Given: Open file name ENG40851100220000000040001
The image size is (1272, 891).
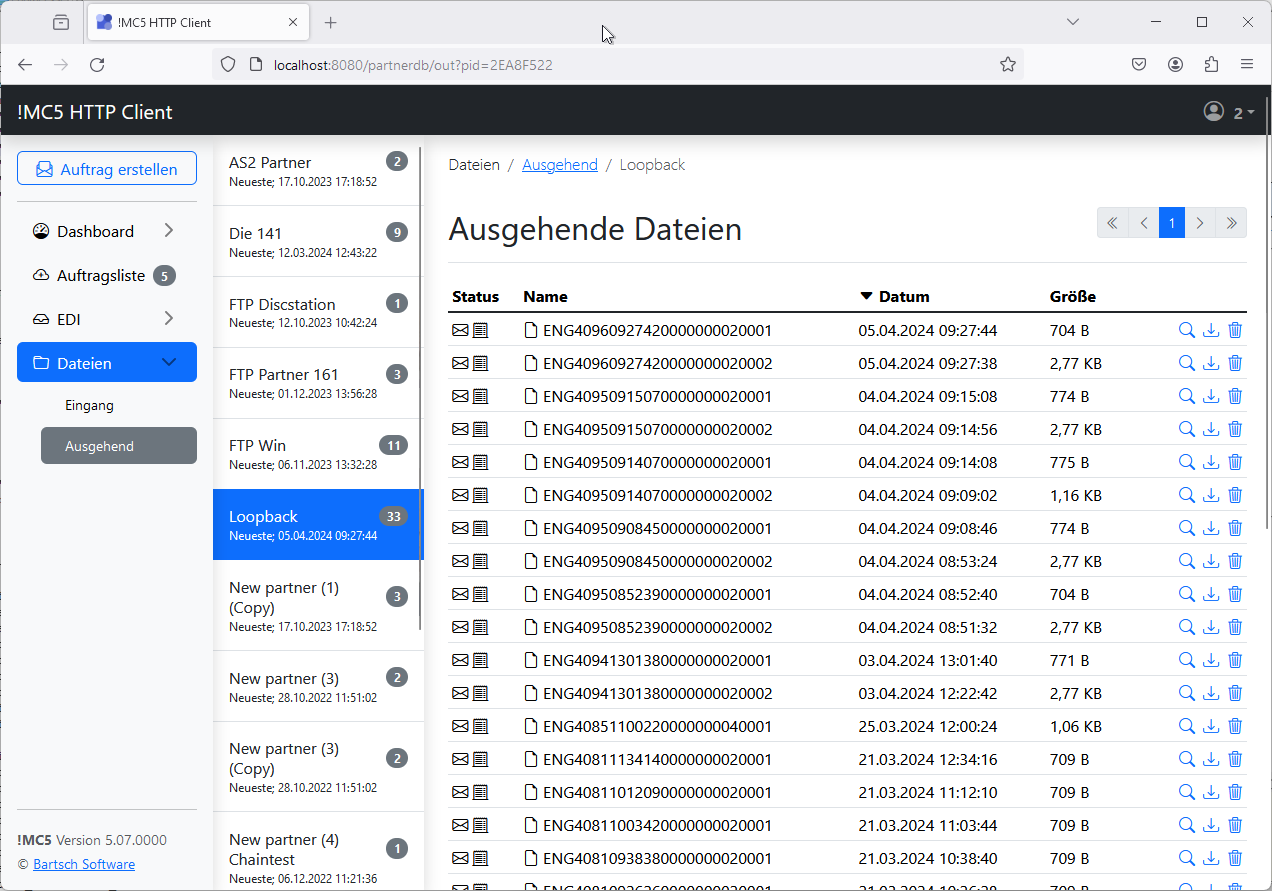Looking at the screenshot, I should click(657, 727).
